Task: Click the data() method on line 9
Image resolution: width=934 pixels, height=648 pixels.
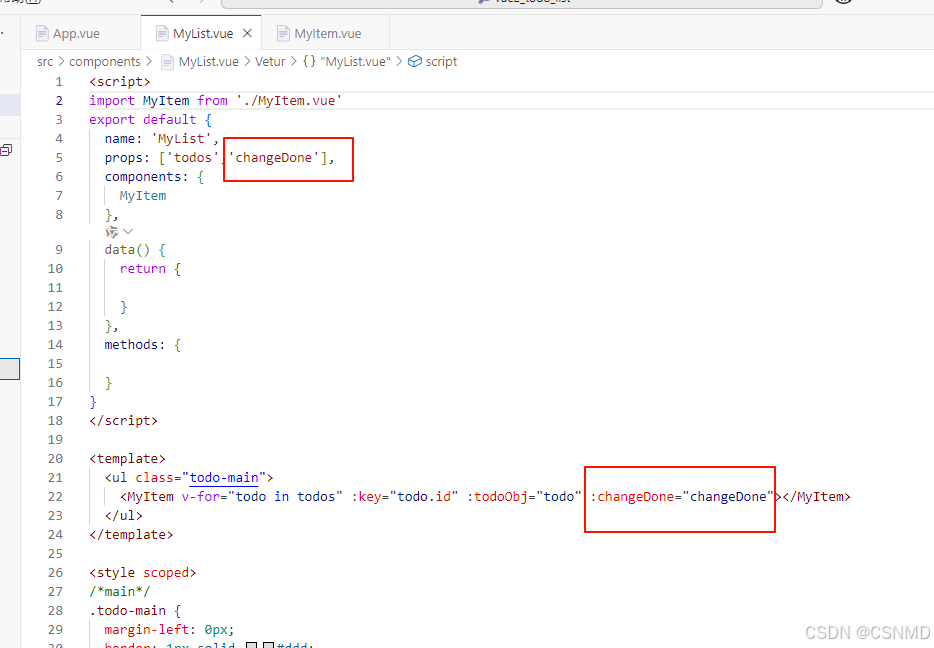Action: pos(127,250)
